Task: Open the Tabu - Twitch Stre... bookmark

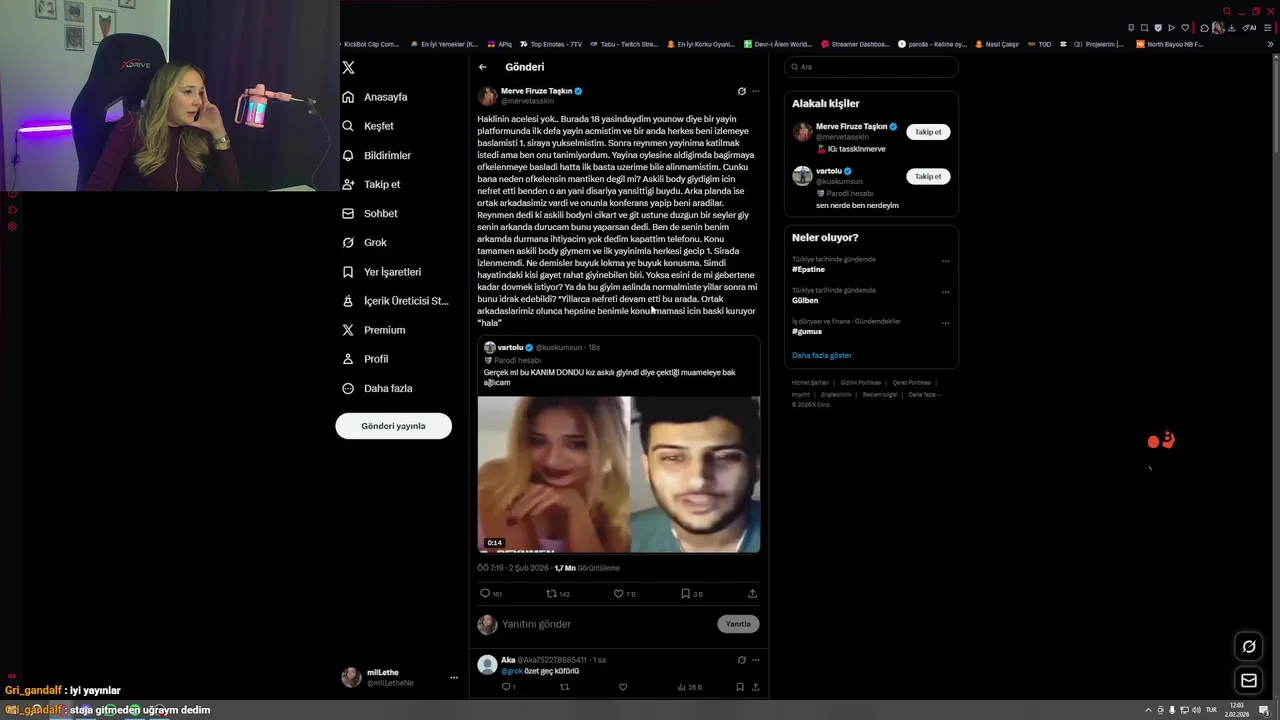Action: (x=624, y=44)
